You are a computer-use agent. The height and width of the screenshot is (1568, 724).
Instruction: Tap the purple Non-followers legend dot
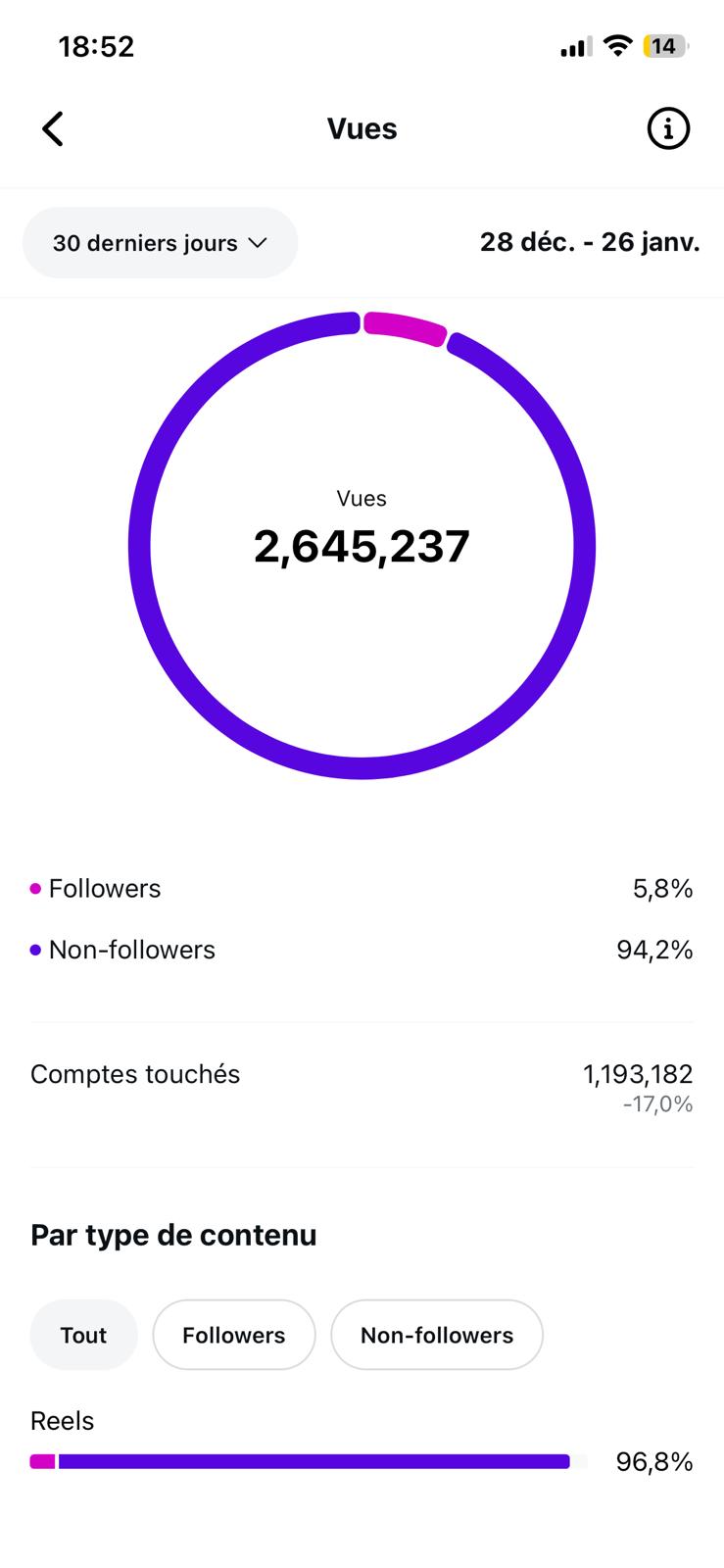click(36, 950)
